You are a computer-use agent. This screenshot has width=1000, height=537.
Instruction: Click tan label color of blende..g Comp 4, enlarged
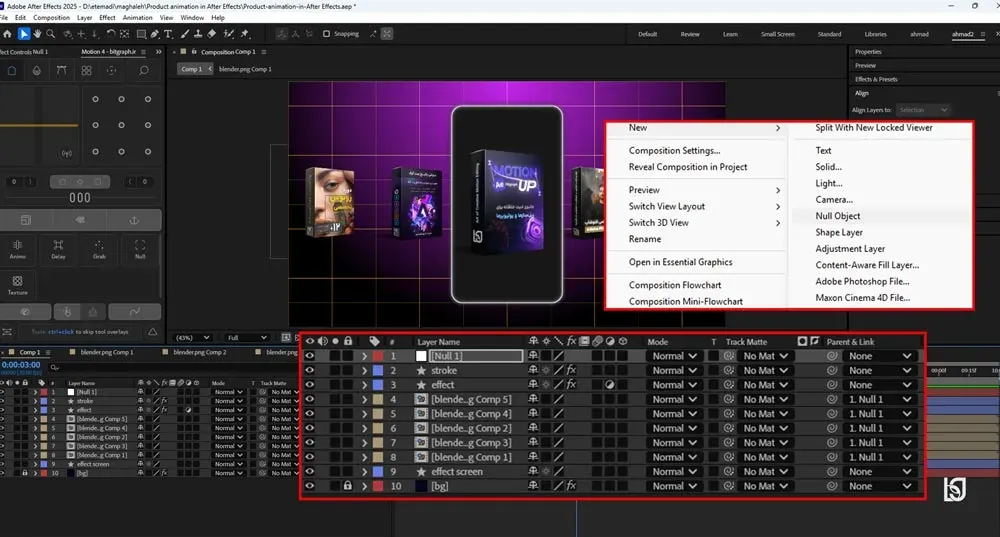(x=378, y=414)
